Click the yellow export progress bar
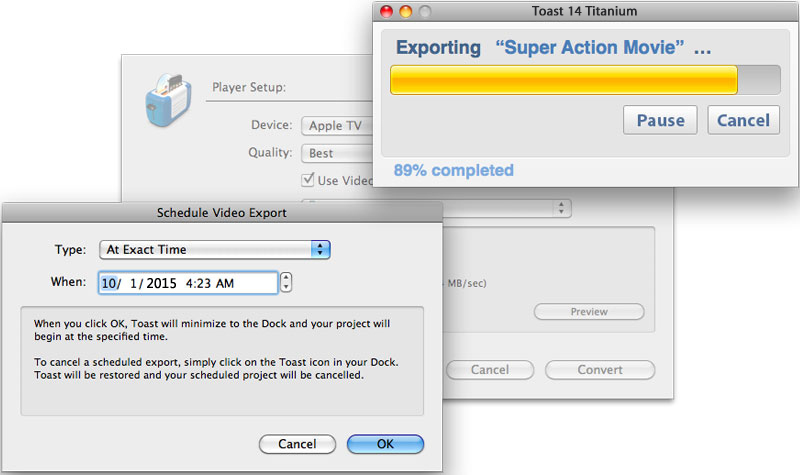800x475 pixels. 564,80
